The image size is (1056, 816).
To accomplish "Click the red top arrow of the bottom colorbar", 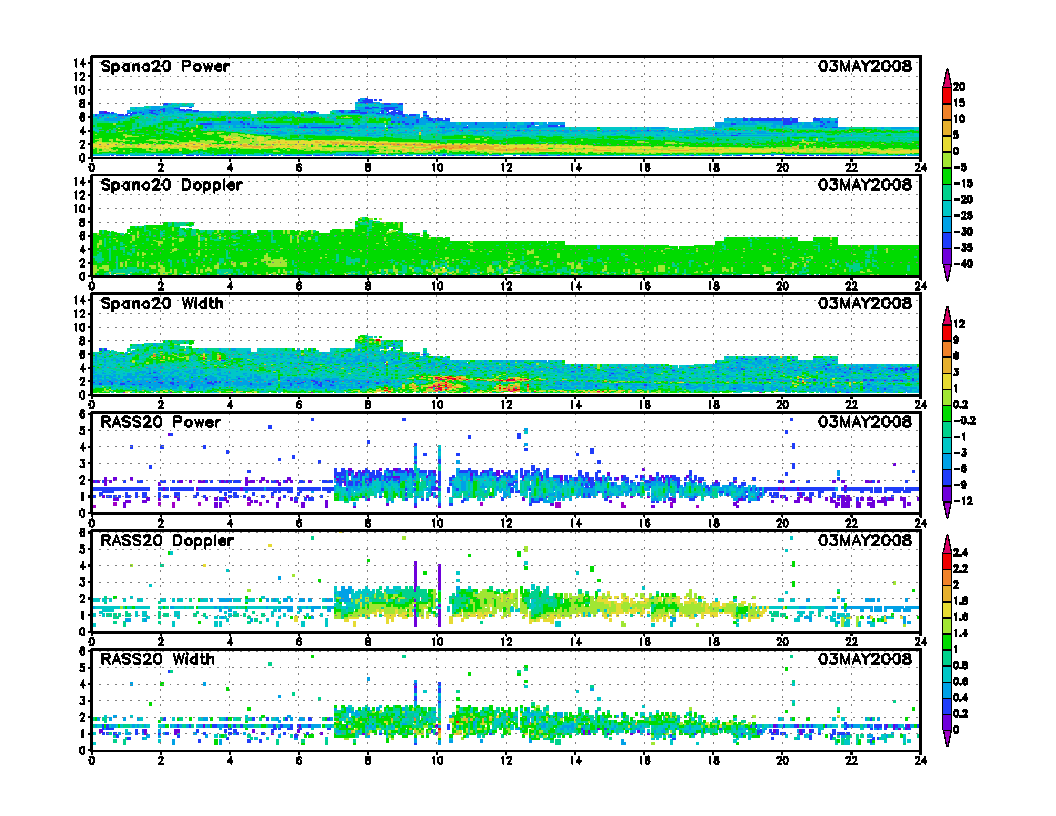I will point(947,543).
